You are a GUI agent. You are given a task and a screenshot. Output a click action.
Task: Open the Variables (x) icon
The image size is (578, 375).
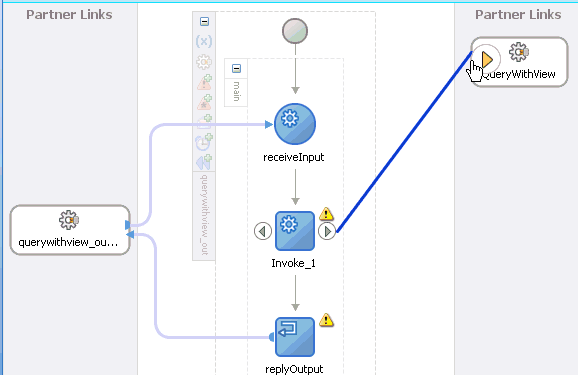(x=204, y=41)
